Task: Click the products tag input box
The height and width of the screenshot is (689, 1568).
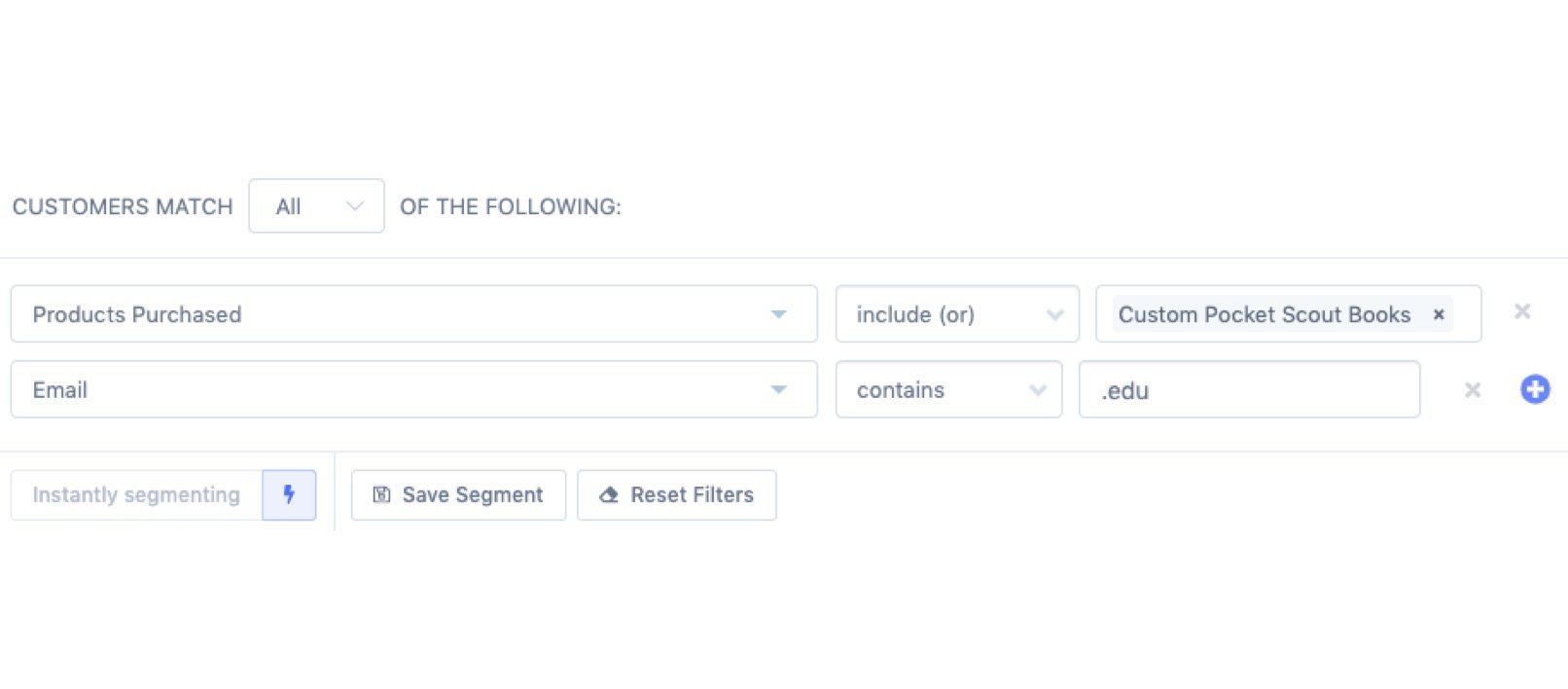Action: click(1465, 314)
